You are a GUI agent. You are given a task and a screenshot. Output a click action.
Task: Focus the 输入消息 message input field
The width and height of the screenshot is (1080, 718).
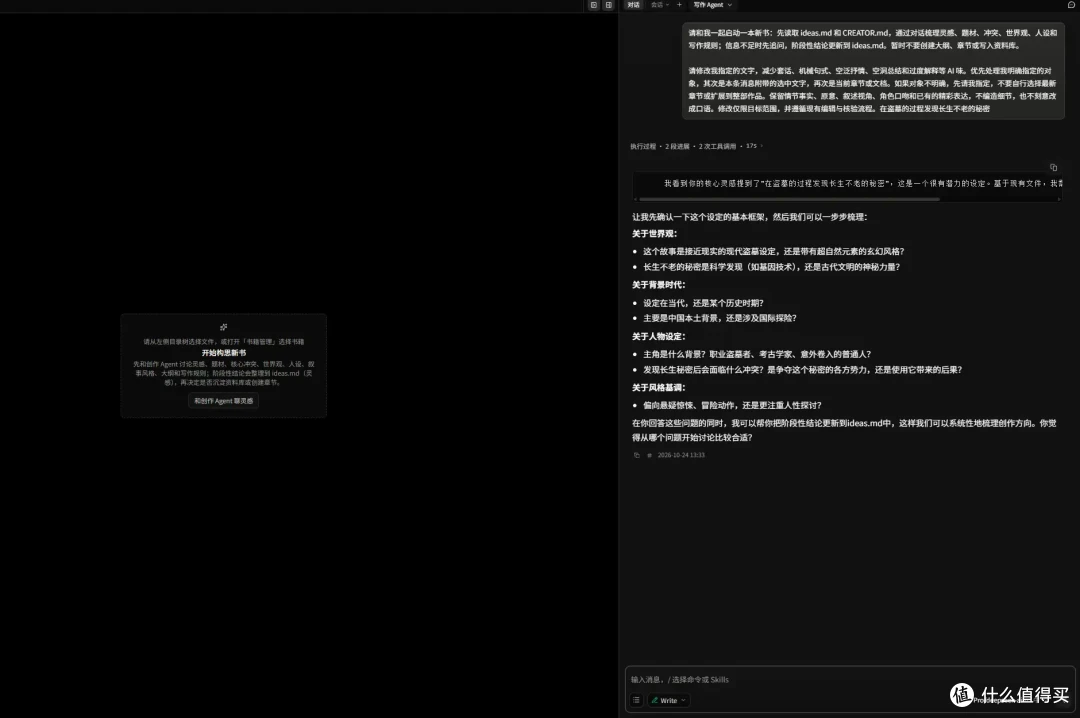pyautogui.click(x=850, y=679)
